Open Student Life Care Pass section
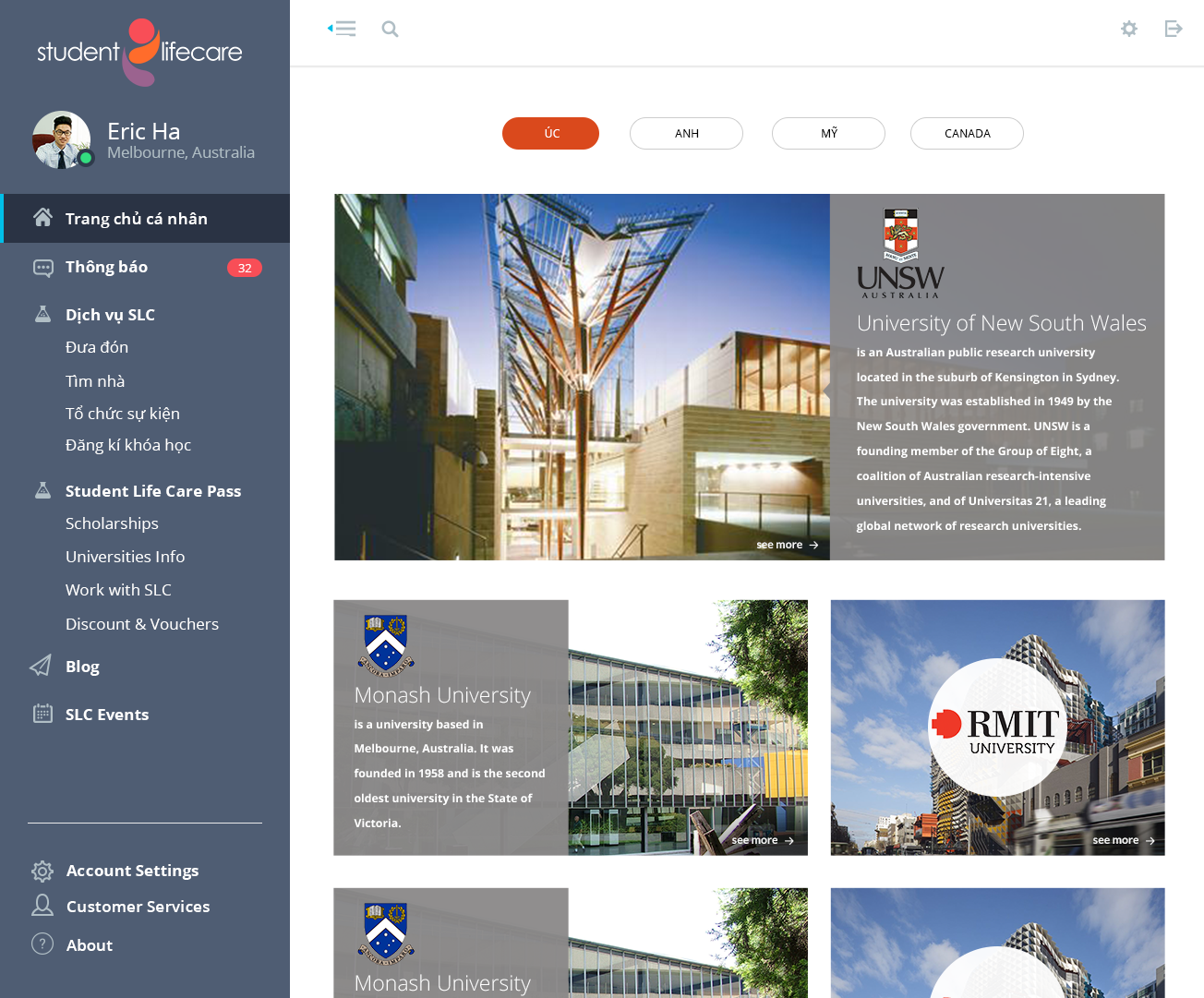Image resolution: width=1204 pixels, height=998 pixels. click(x=153, y=491)
